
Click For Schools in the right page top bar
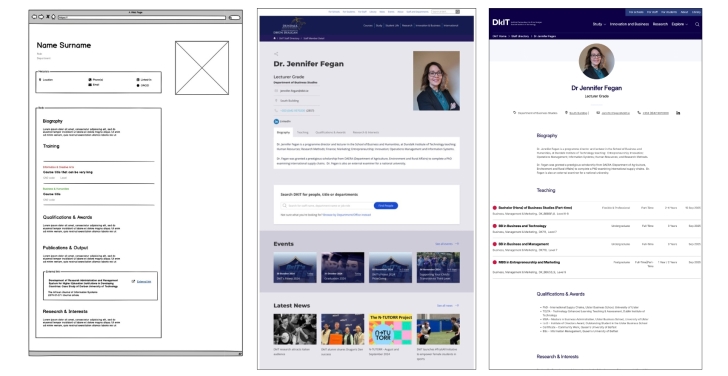(636, 12)
